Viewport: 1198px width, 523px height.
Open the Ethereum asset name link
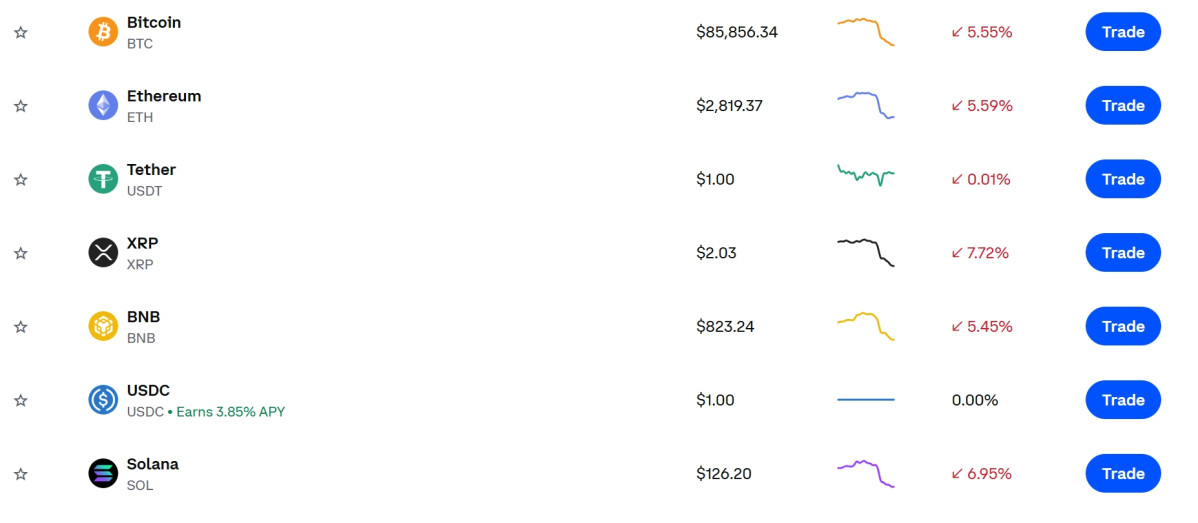(x=163, y=96)
